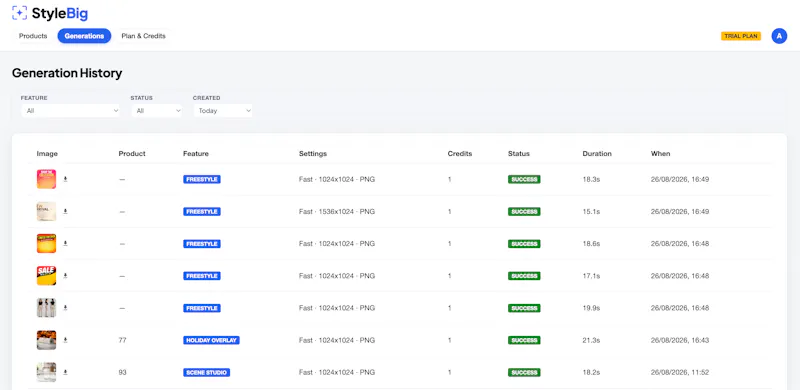Open the Products tab
Viewport: 800px width, 390px height.
click(33, 36)
